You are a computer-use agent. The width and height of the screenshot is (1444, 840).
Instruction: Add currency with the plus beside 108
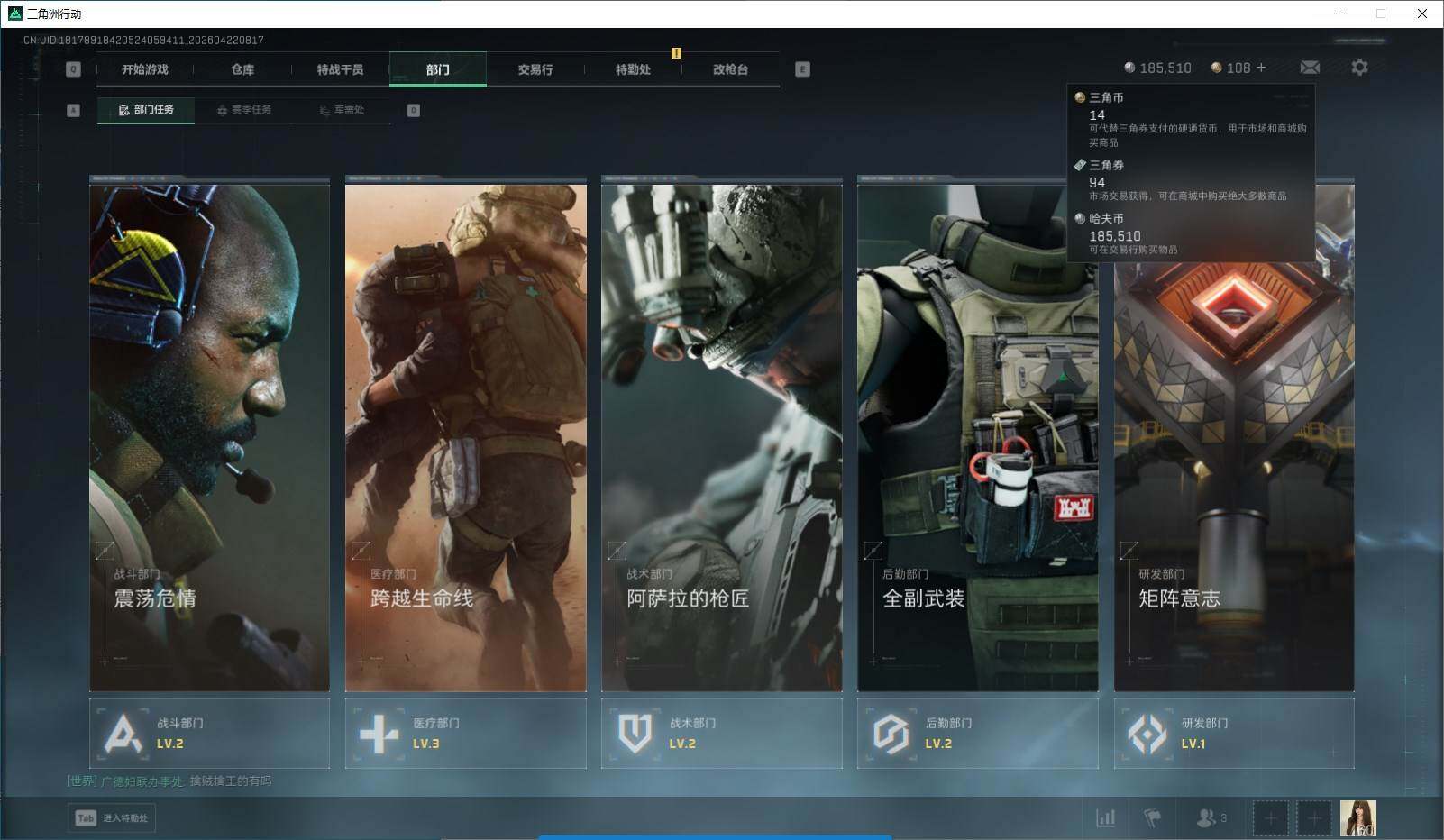pyautogui.click(x=1261, y=68)
